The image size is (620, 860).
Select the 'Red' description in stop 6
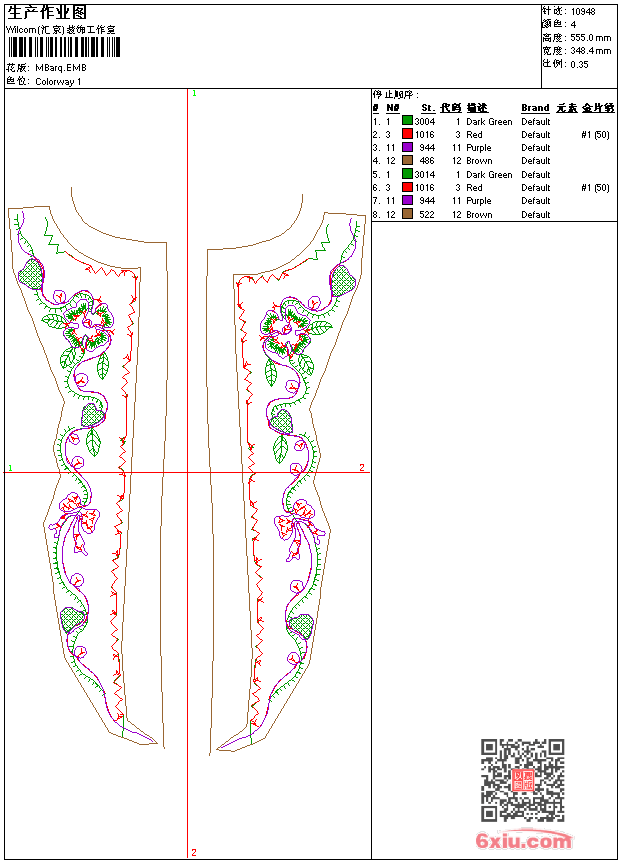(x=474, y=188)
